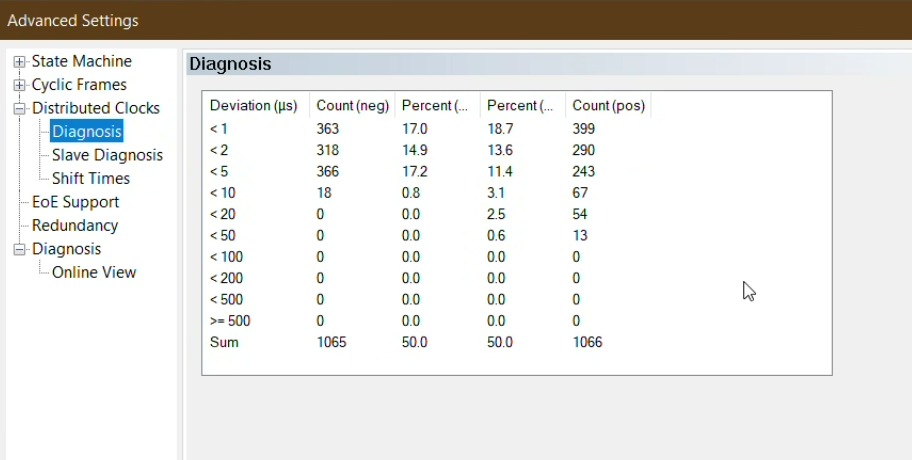Open Slave Diagnosis page

tap(107, 155)
